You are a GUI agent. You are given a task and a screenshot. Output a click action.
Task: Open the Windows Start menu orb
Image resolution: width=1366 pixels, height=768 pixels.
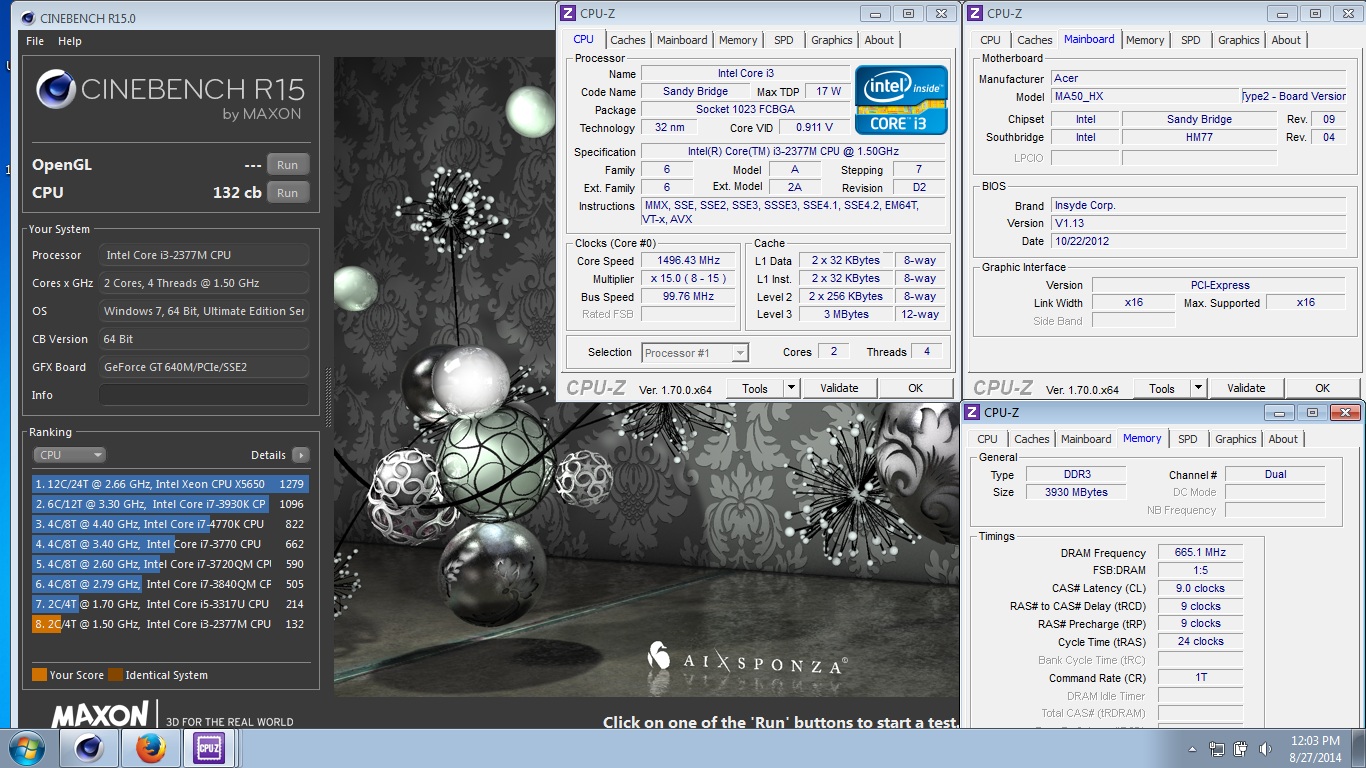[x=26, y=748]
